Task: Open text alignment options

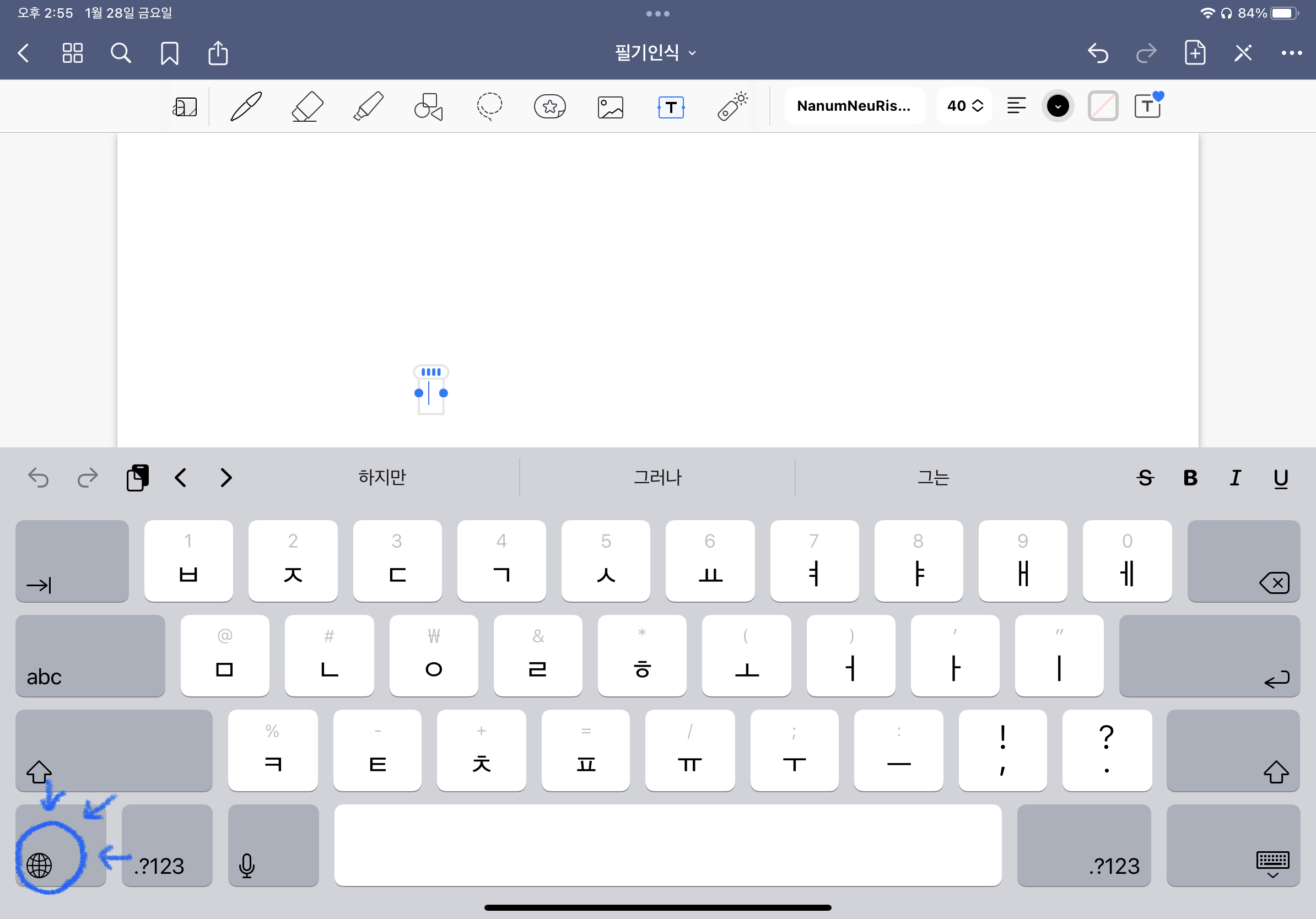Action: (1016, 106)
